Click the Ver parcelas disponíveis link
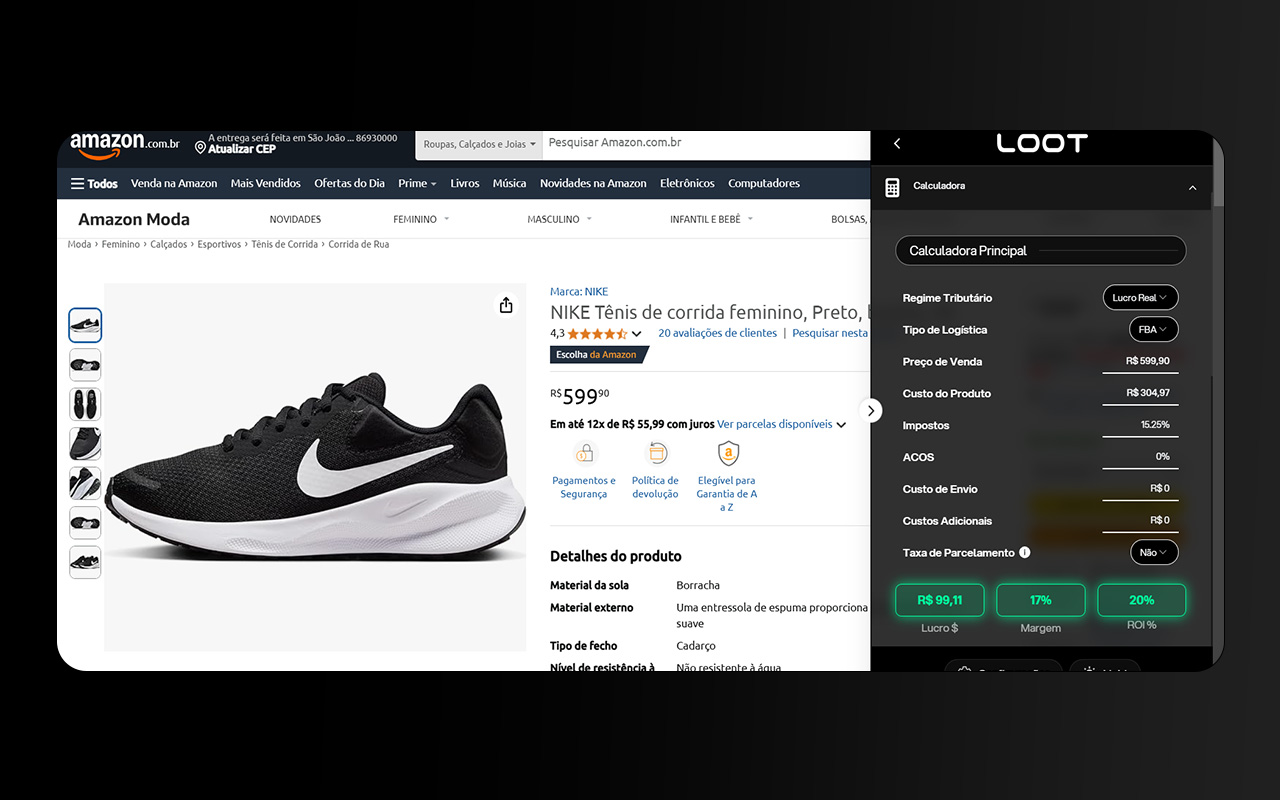This screenshot has width=1280, height=800. pyautogui.click(x=775, y=424)
